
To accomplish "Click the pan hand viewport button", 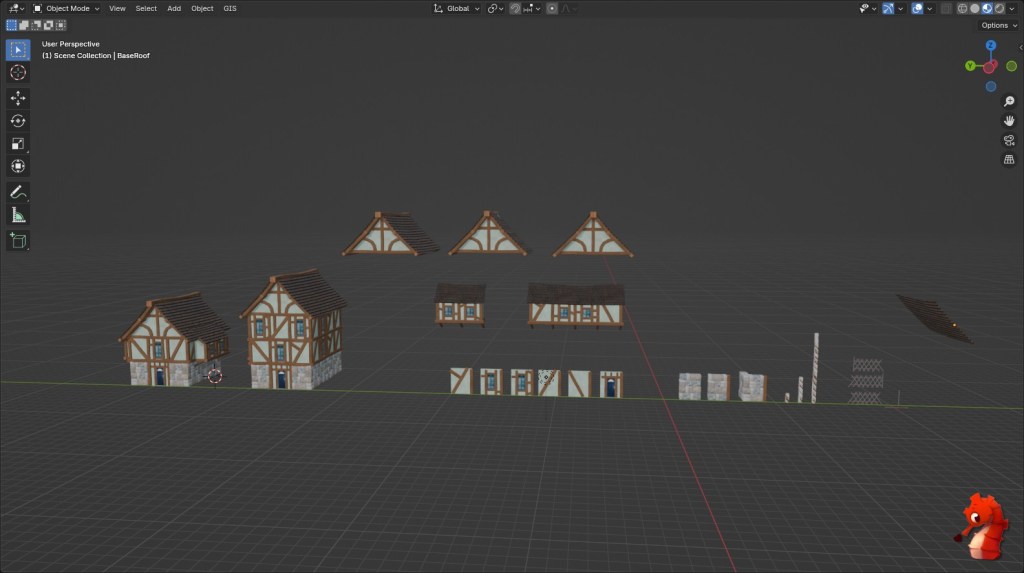I will 1009,121.
